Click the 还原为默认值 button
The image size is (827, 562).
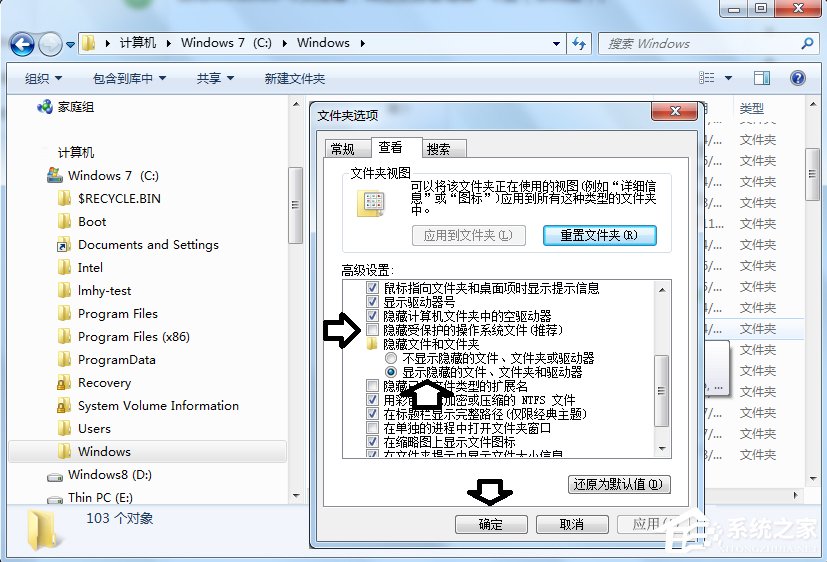tap(618, 484)
